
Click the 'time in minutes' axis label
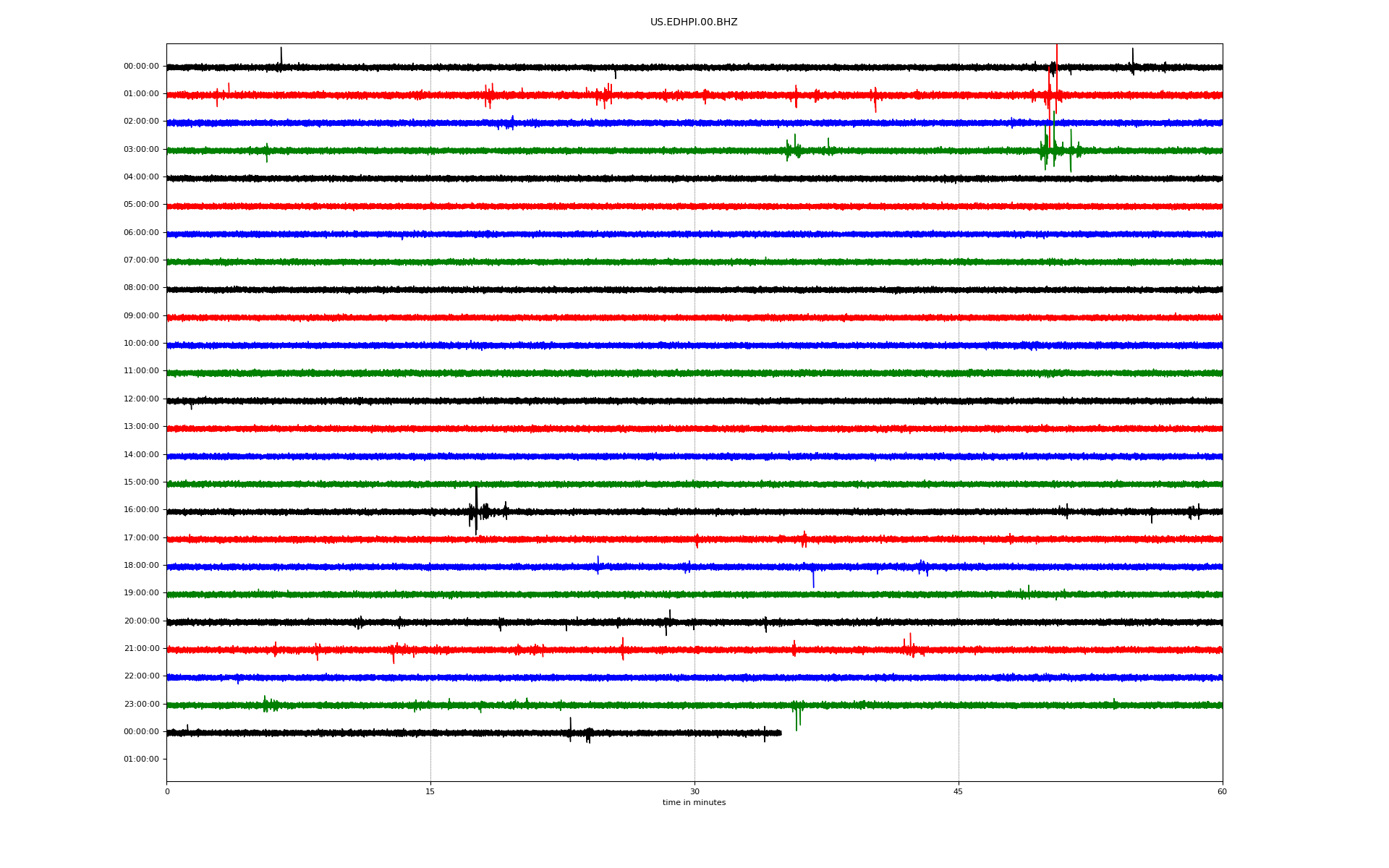click(x=694, y=803)
